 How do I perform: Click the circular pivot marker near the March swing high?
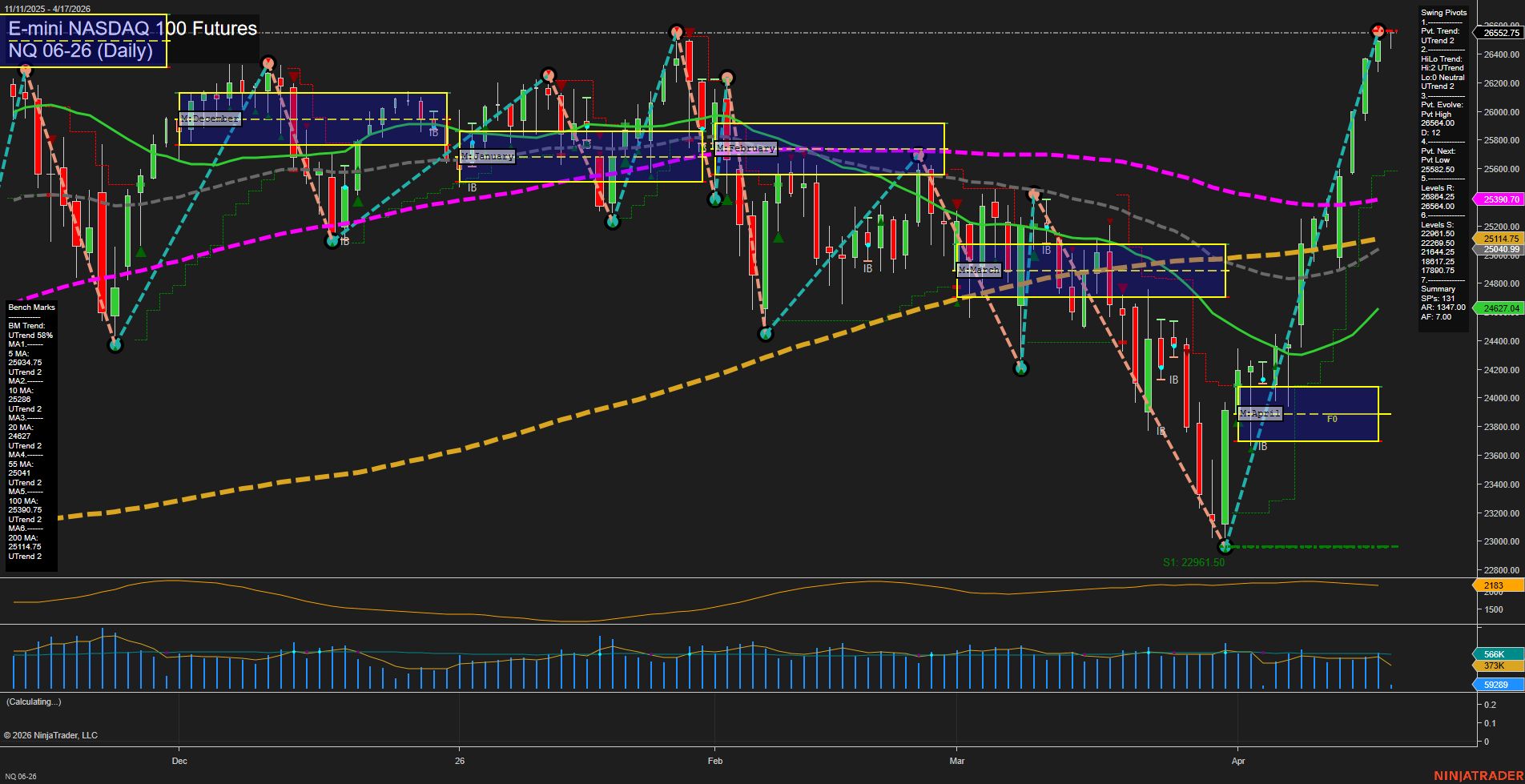pos(1033,193)
